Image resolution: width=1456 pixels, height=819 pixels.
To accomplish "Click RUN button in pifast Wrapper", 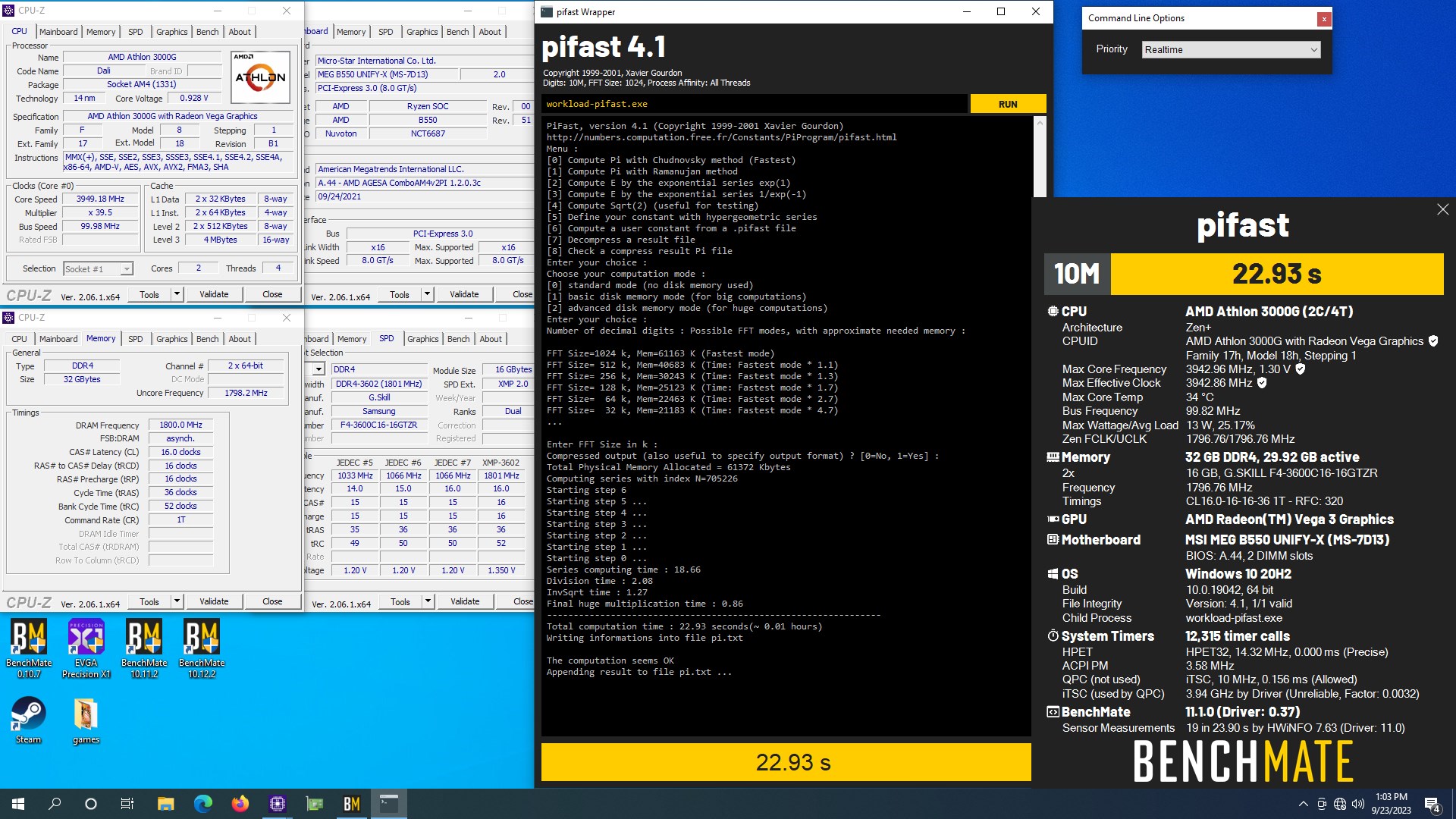I will click(x=1008, y=104).
